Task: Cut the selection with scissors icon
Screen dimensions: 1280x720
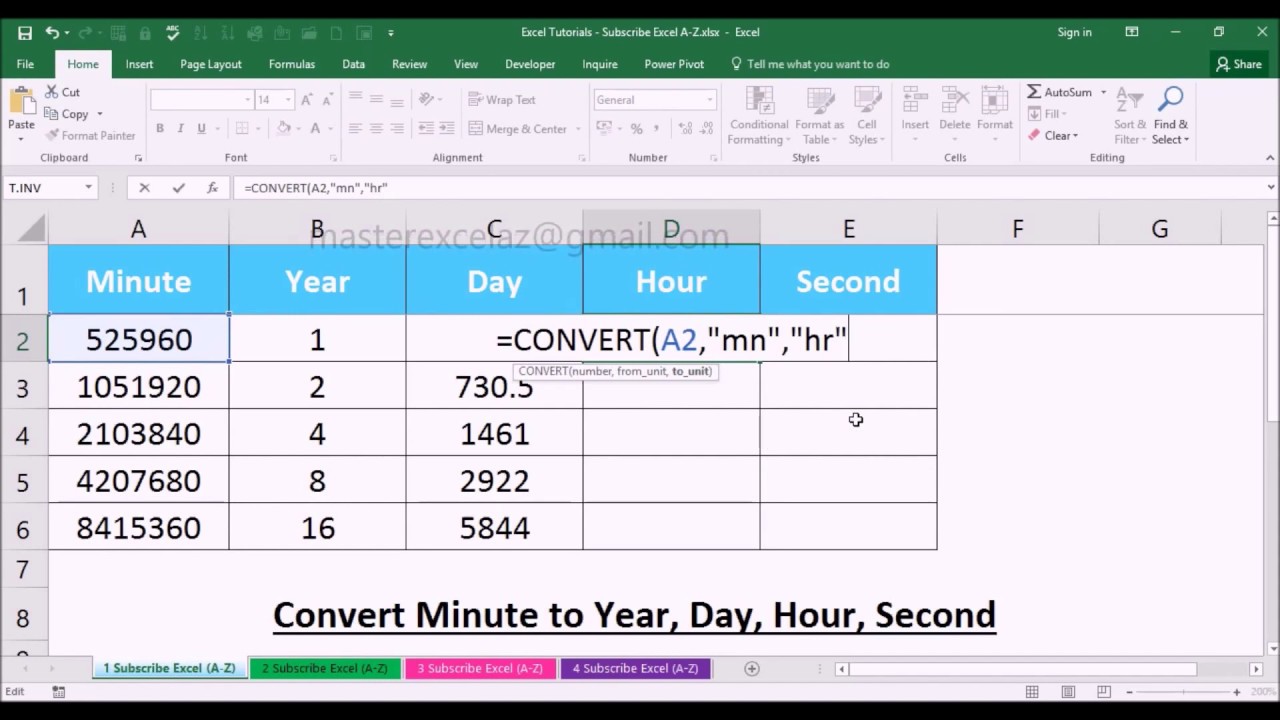Action: (x=52, y=92)
